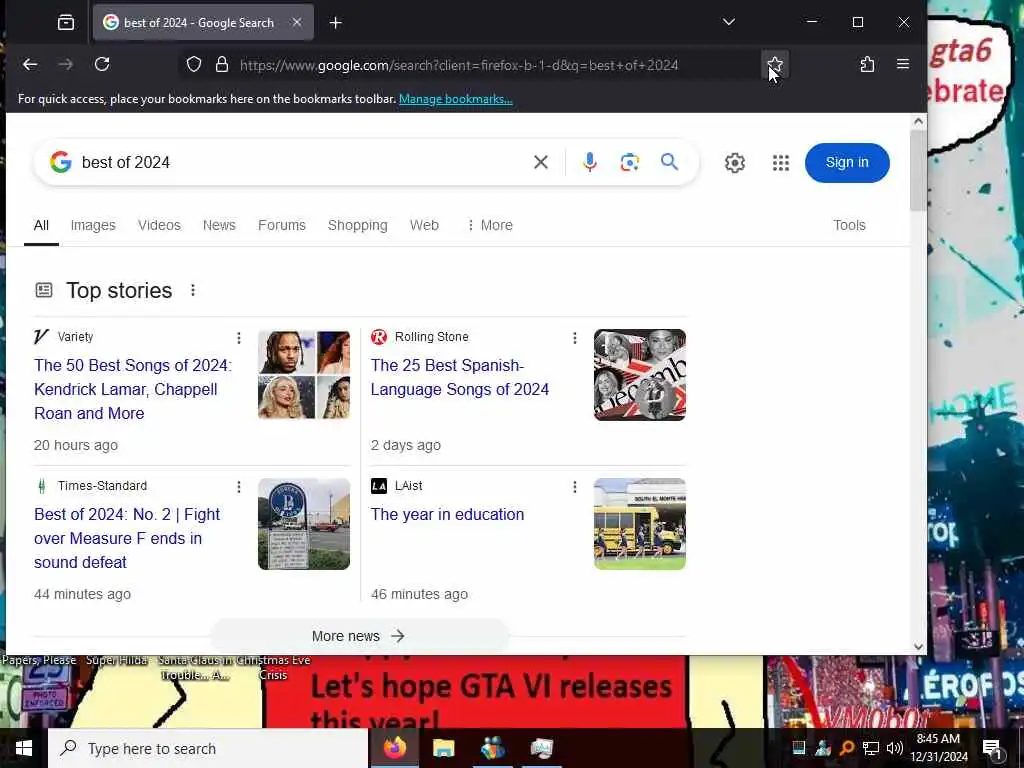This screenshot has width=1024, height=768.
Task: Open Papers, Please desktop shortcut
Action: pyautogui.click(x=39, y=660)
